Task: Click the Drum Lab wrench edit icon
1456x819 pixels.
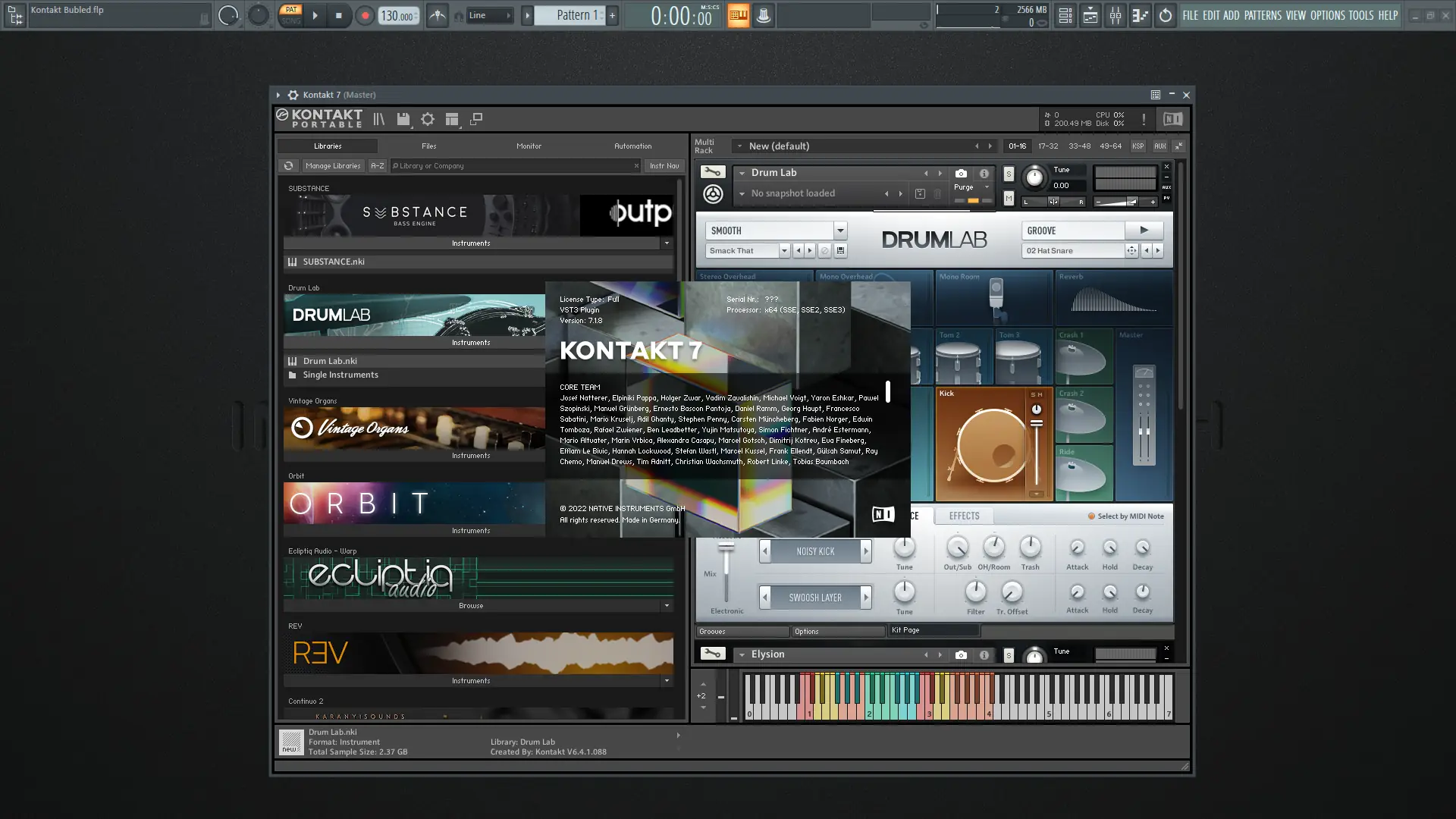Action: pos(712,172)
